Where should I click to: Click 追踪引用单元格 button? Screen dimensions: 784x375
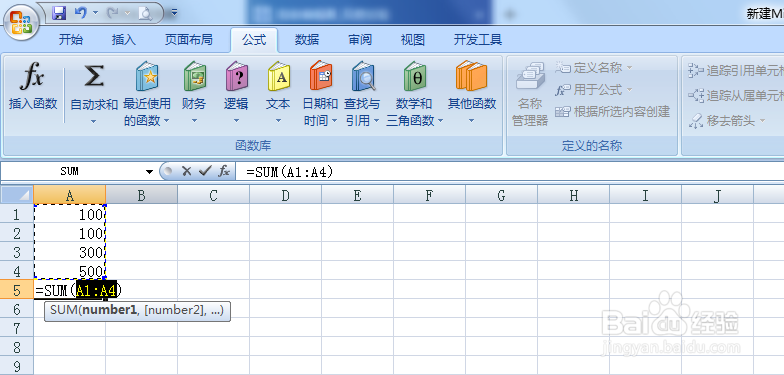[735, 70]
